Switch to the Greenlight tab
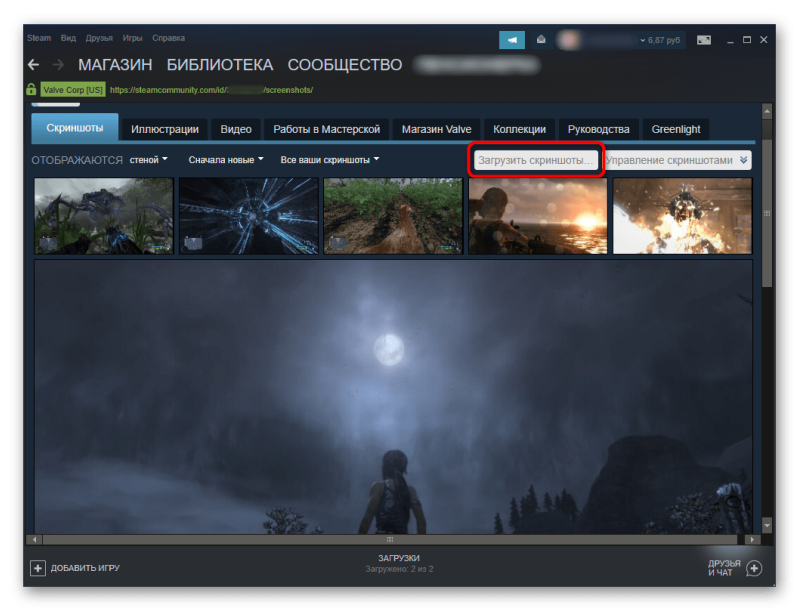The image size is (800, 611). pos(676,129)
